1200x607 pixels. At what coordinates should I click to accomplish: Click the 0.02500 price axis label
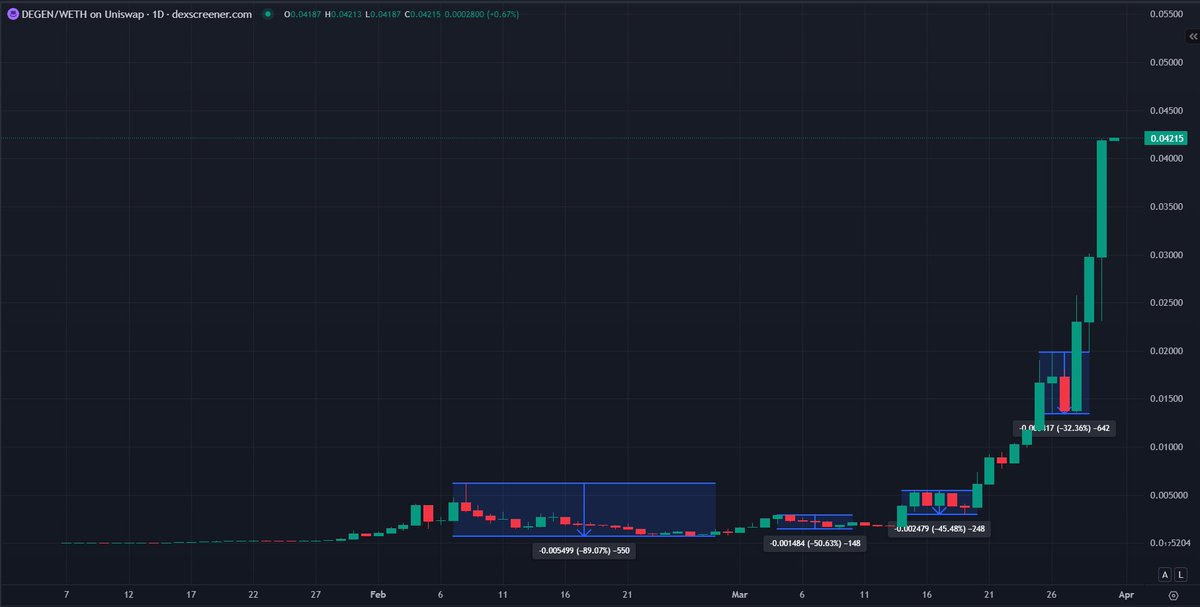point(1166,303)
